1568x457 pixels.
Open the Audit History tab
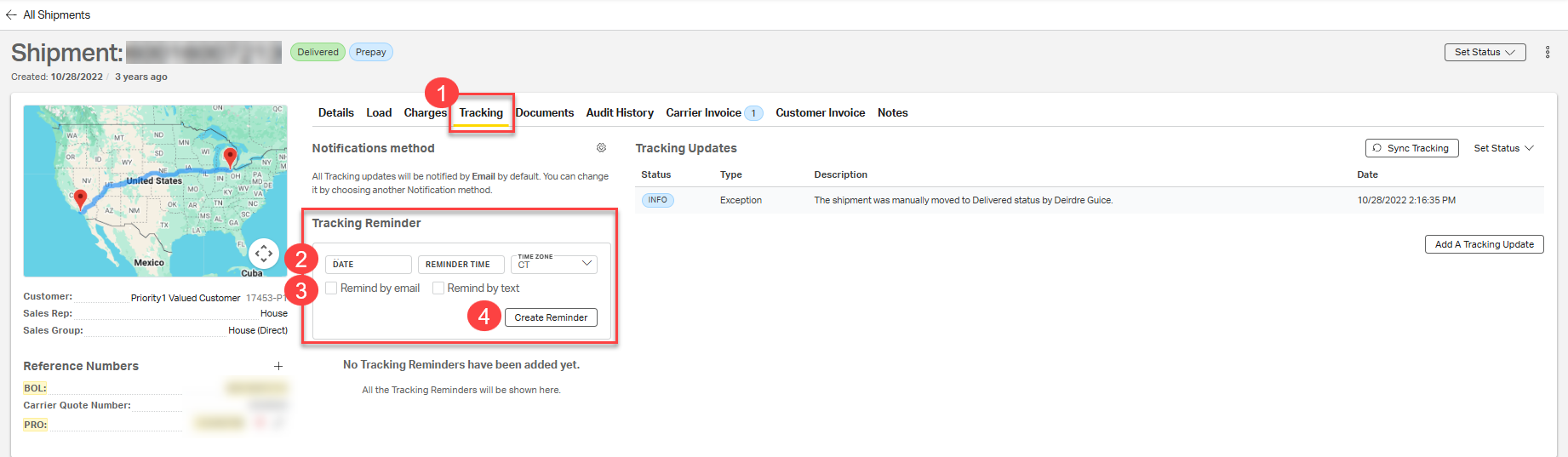[620, 112]
